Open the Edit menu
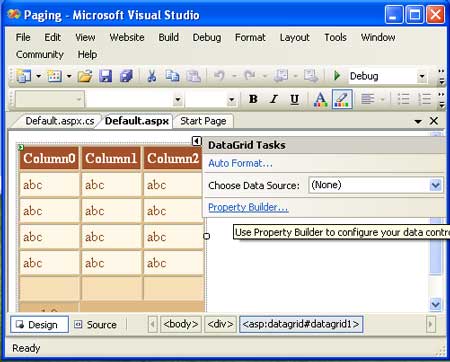The image size is (450, 362). (x=53, y=37)
